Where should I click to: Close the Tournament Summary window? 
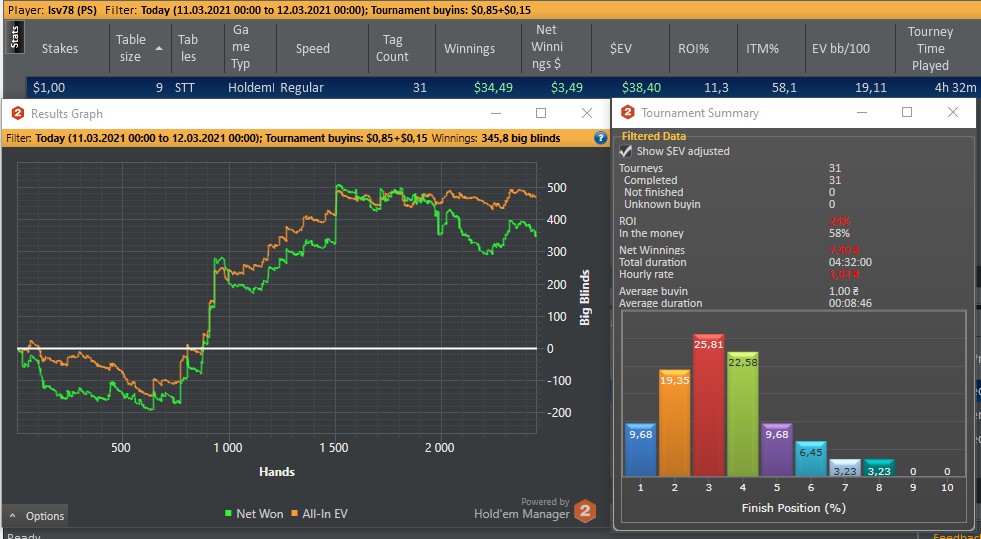click(953, 113)
